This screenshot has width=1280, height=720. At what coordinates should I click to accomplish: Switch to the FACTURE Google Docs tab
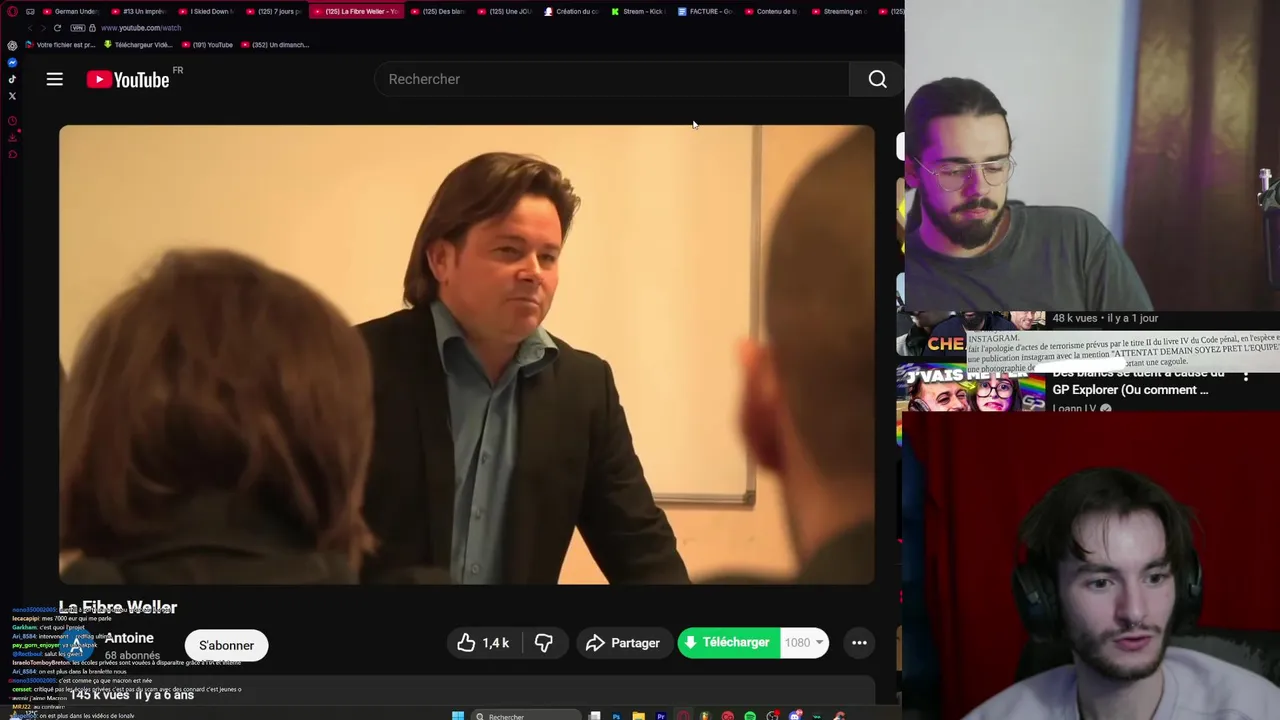coord(704,11)
